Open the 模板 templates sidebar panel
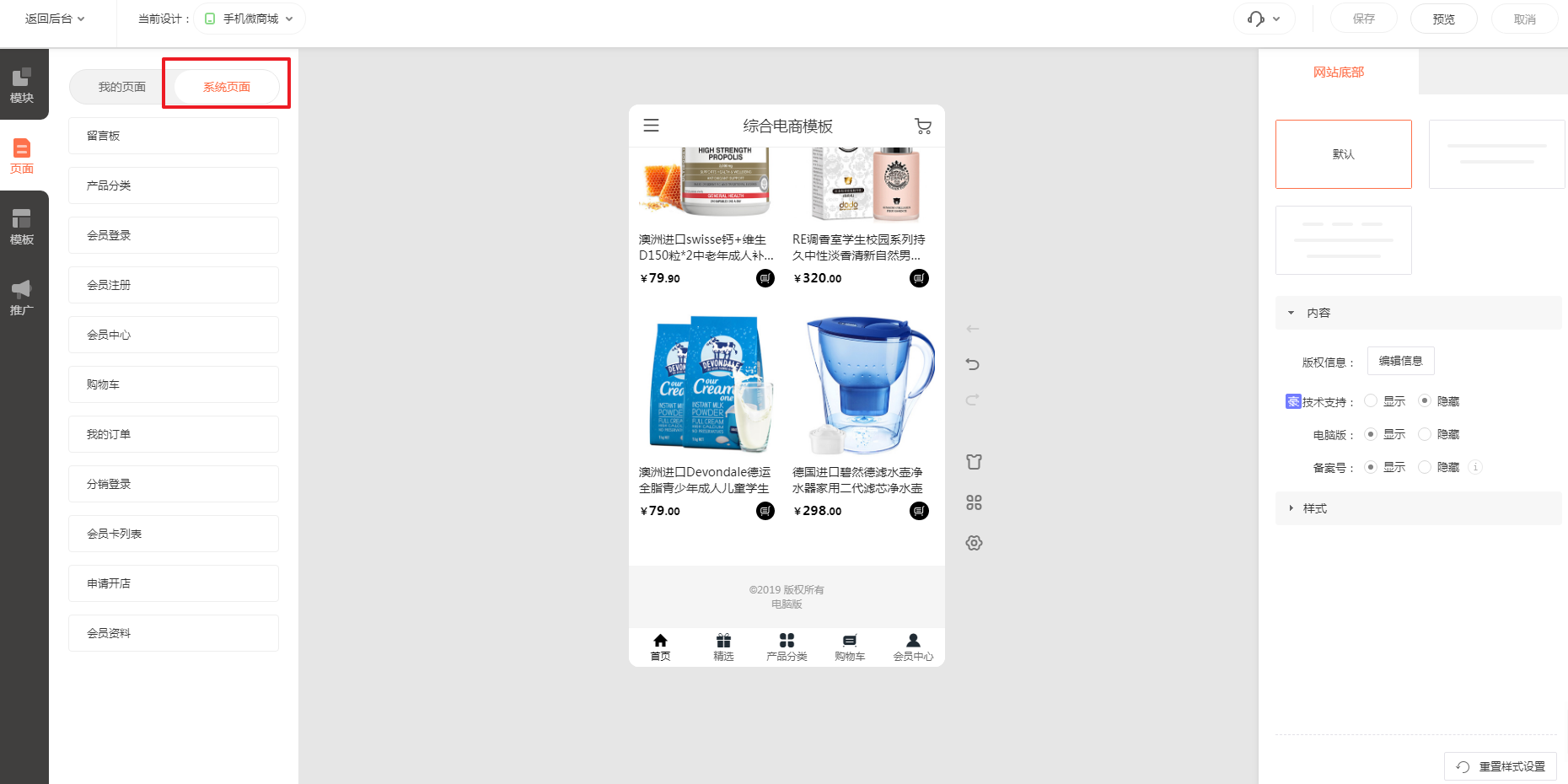 click(x=22, y=227)
